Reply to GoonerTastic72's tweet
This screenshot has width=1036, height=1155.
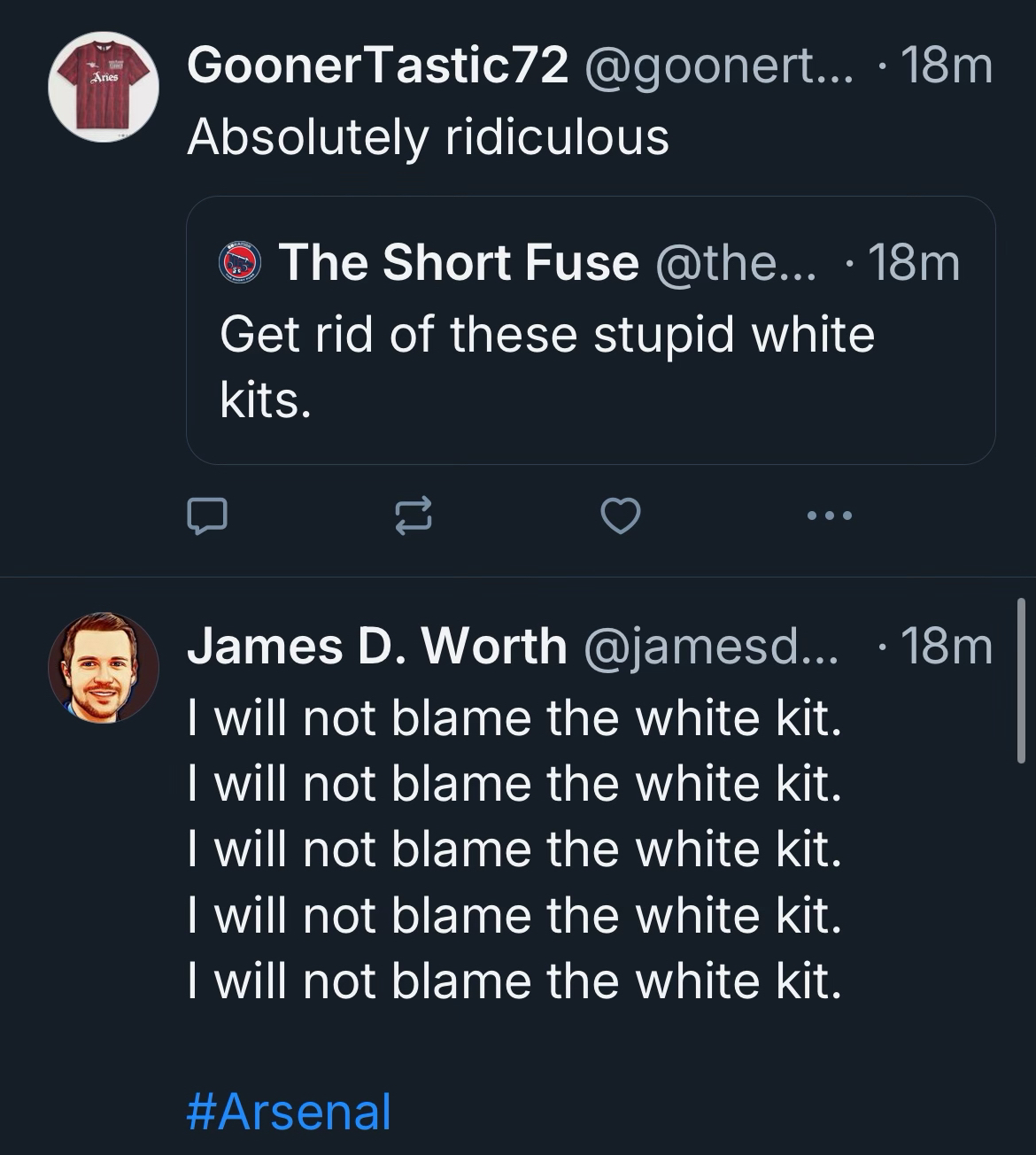[x=207, y=516]
